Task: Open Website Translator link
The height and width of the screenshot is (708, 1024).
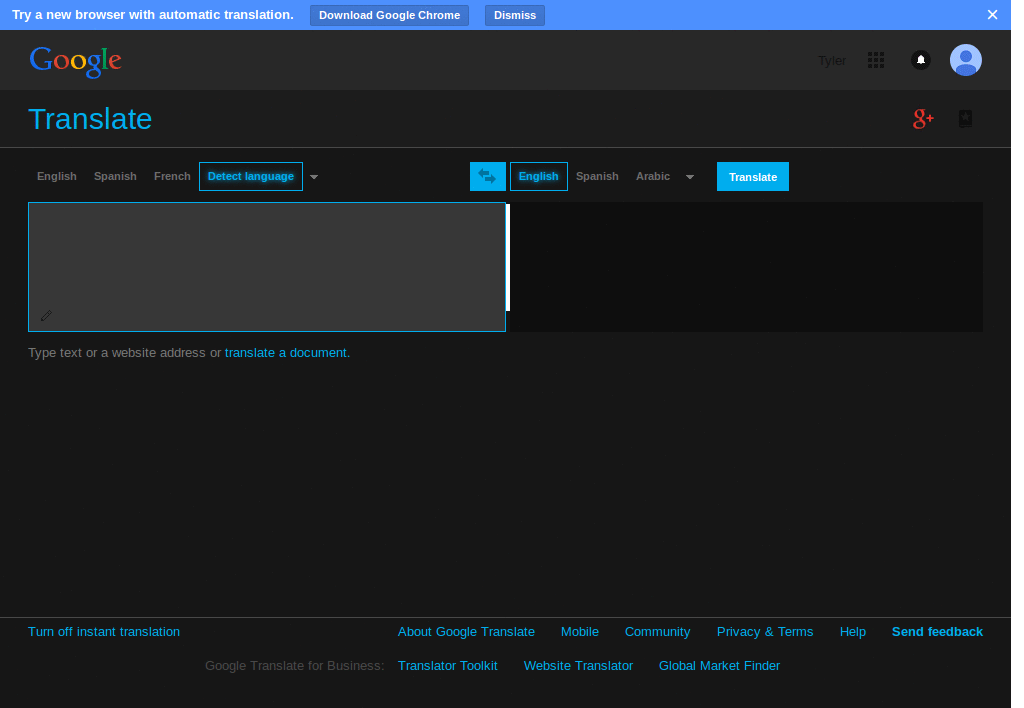Action: pyautogui.click(x=579, y=666)
